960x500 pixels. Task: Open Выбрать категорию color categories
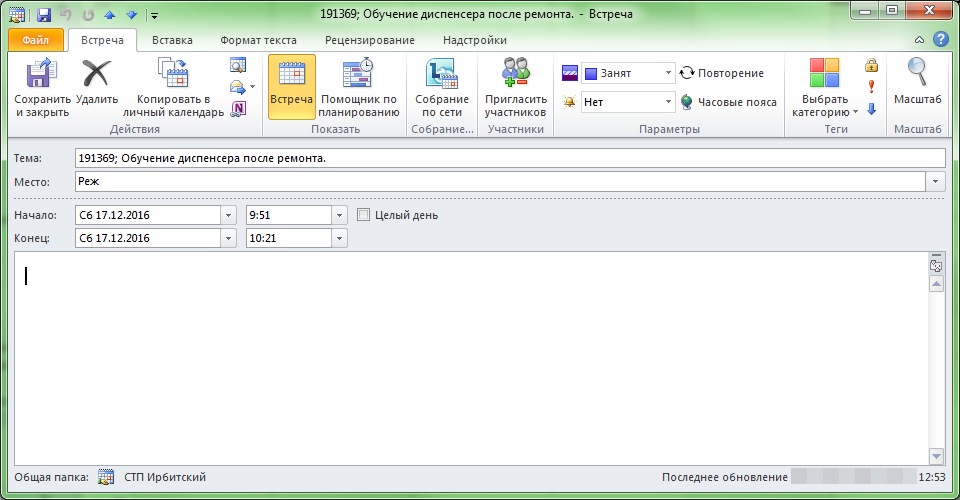[x=825, y=90]
